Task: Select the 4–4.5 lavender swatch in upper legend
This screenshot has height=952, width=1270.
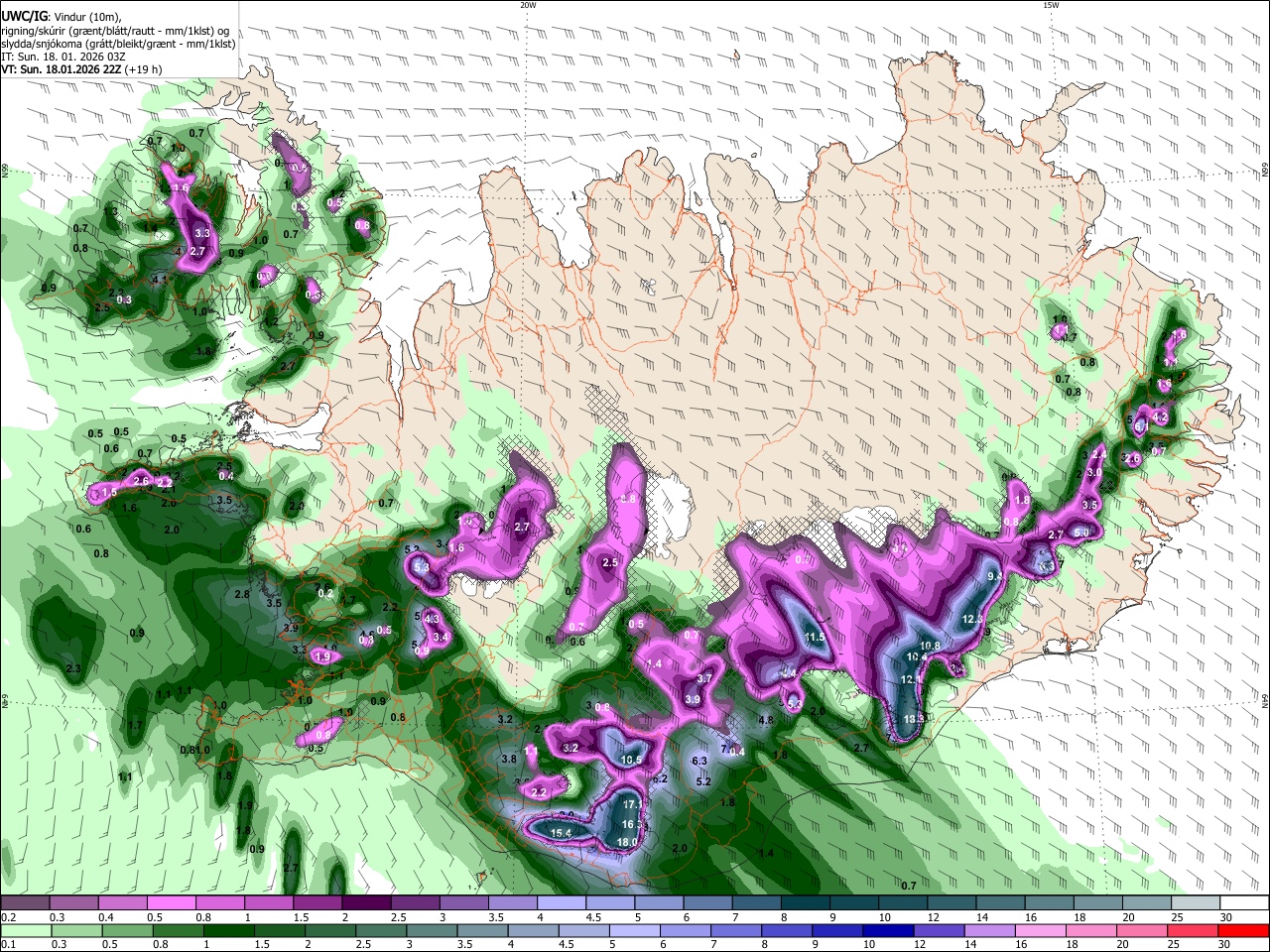Action: 561,903
